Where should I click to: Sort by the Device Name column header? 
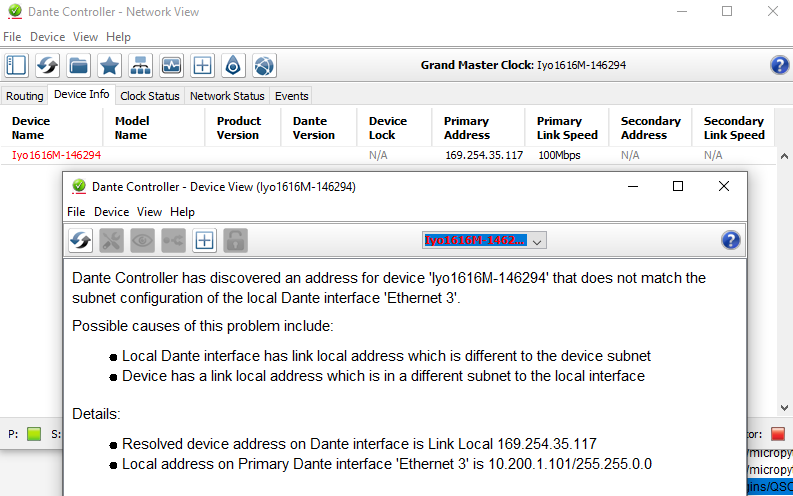point(52,128)
